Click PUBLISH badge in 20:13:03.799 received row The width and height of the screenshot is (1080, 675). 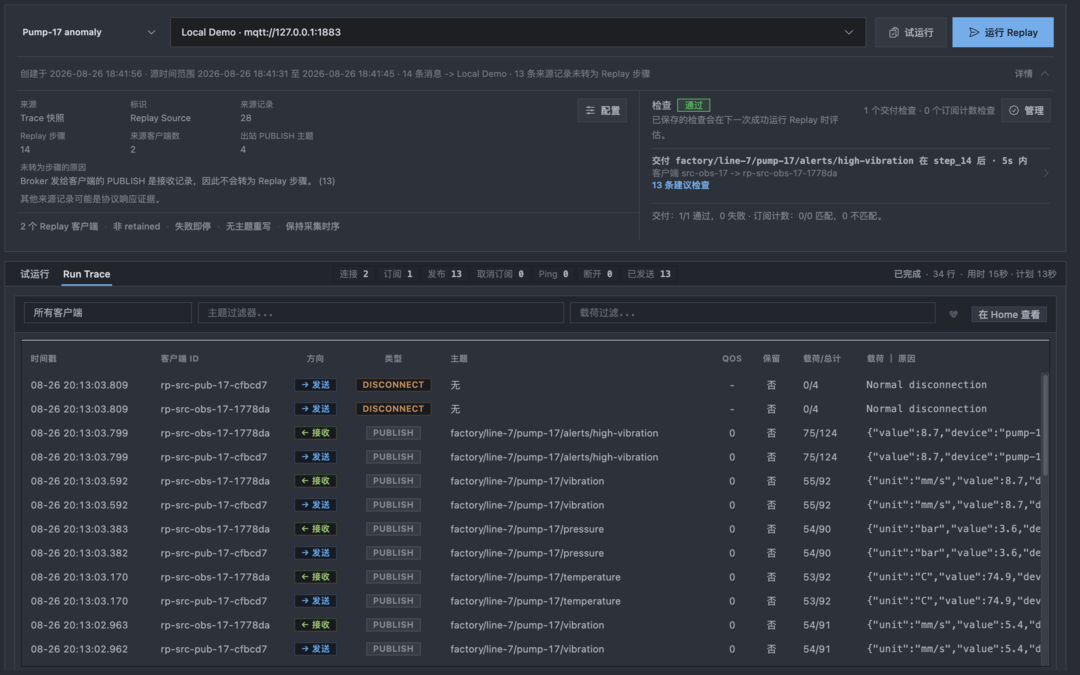(393, 433)
